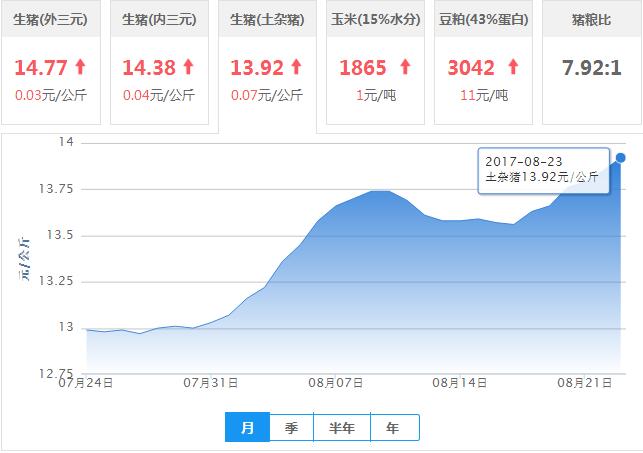Click the 1865 corn price value

click(x=363, y=68)
